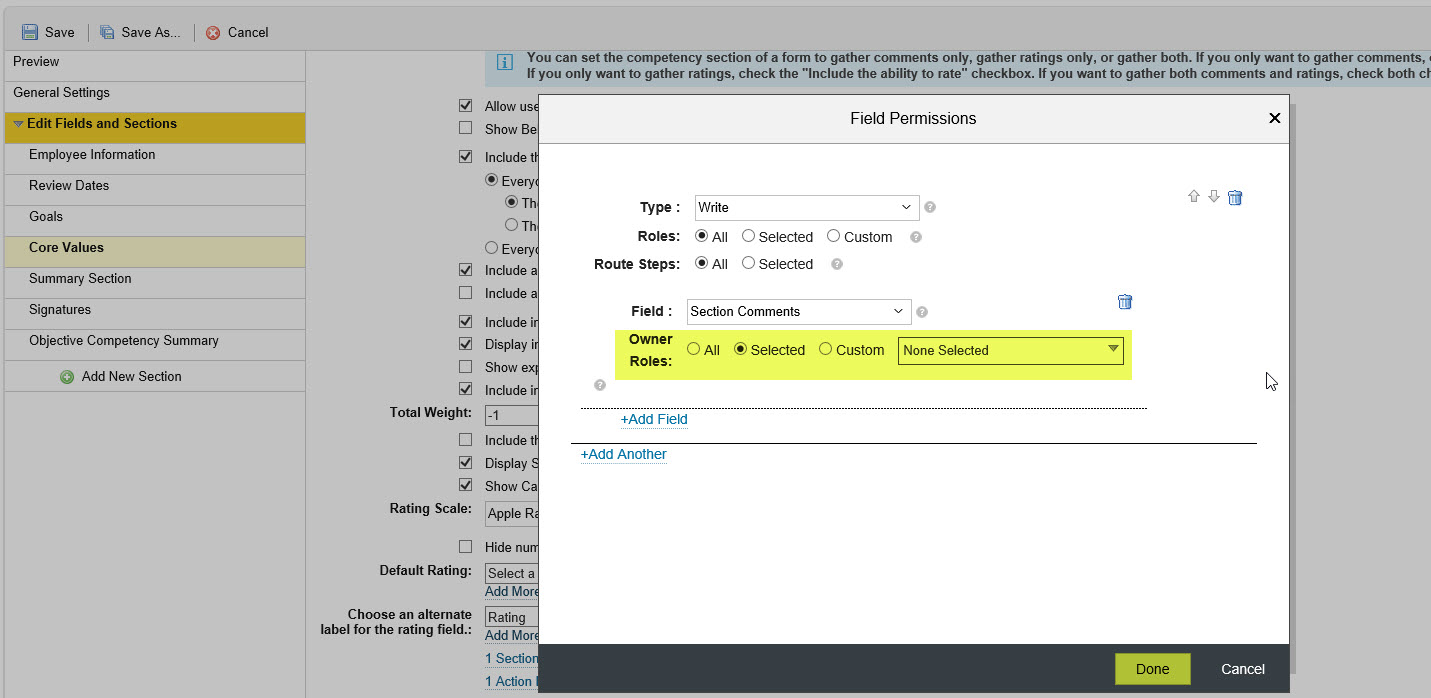The width and height of the screenshot is (1431, 698).
Task: Click the 1 Action link
Action: point(512,681)
